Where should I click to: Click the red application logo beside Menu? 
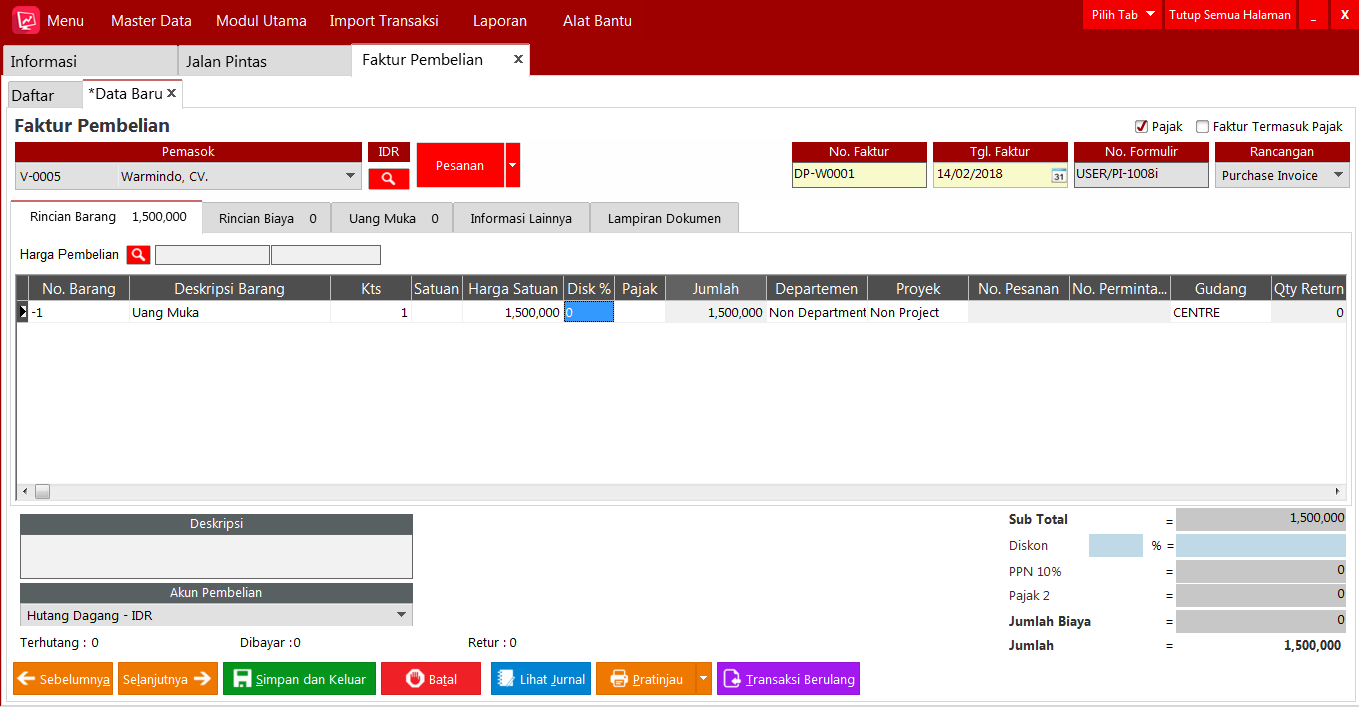[x=25, y=19]
